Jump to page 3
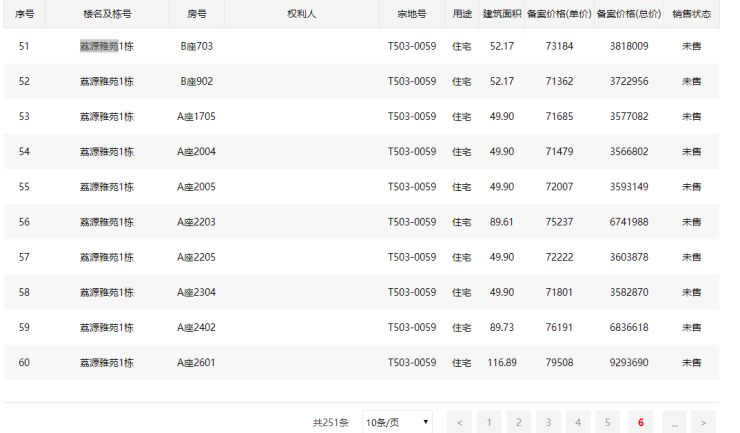 click(x=548, y=422)
